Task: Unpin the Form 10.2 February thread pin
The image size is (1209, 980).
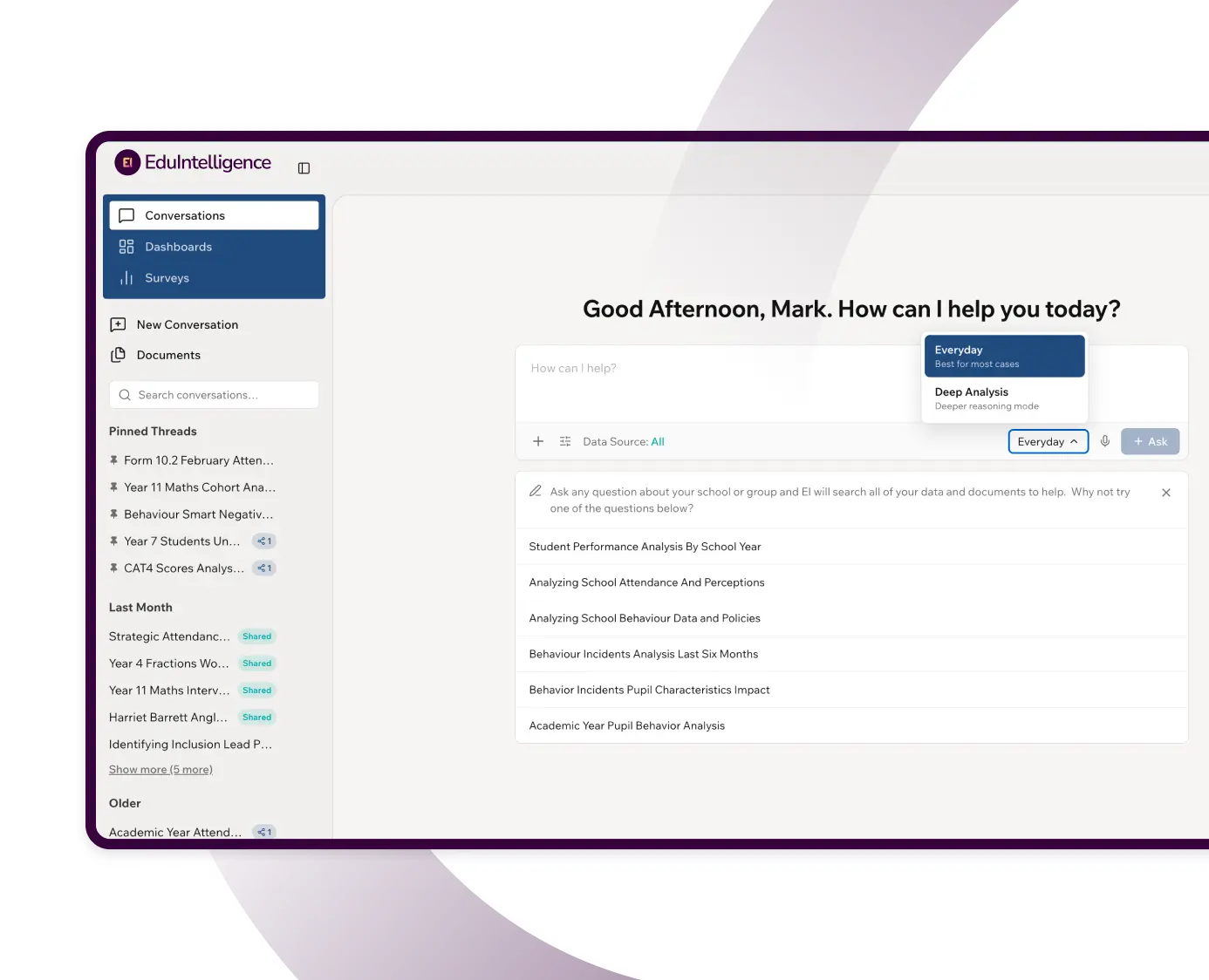Action: click(113, 460)
